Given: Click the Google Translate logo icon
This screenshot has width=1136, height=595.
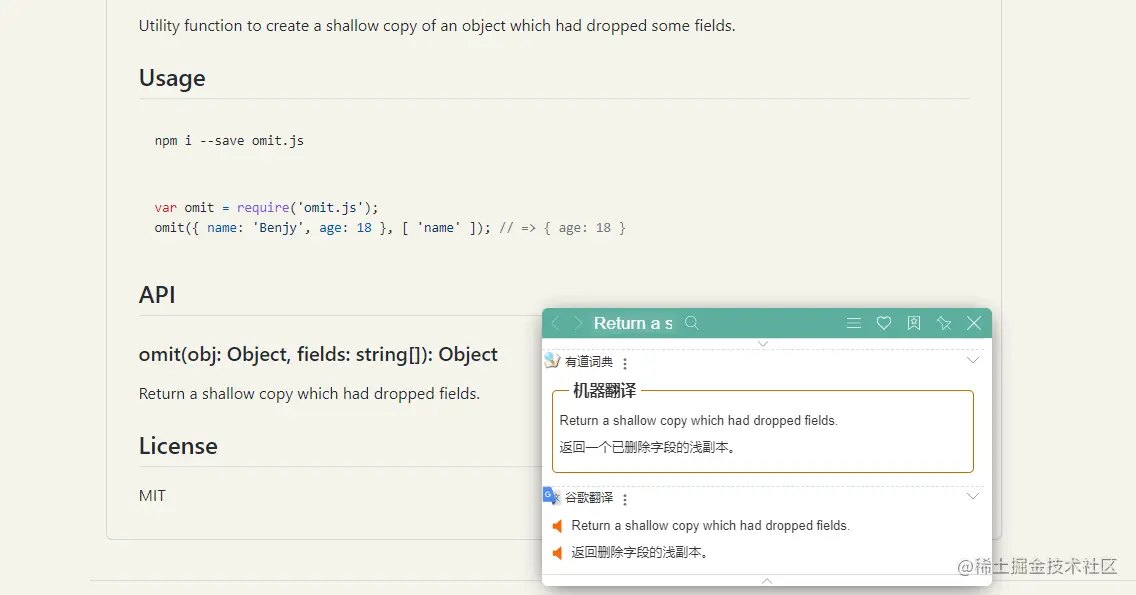Looking at the screenshot, I should pos(551,496).
